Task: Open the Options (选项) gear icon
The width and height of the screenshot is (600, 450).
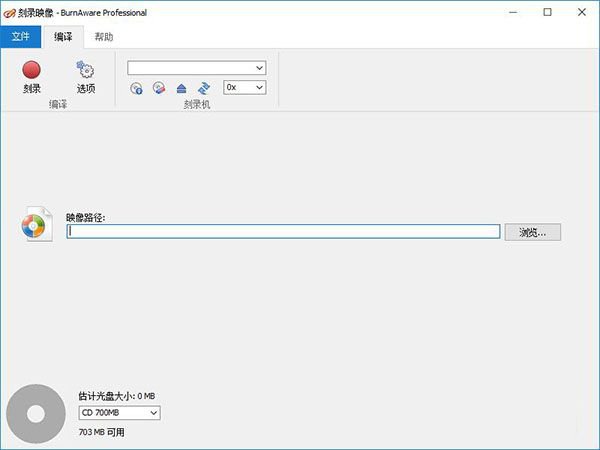Action: click(x=86, y=77)
